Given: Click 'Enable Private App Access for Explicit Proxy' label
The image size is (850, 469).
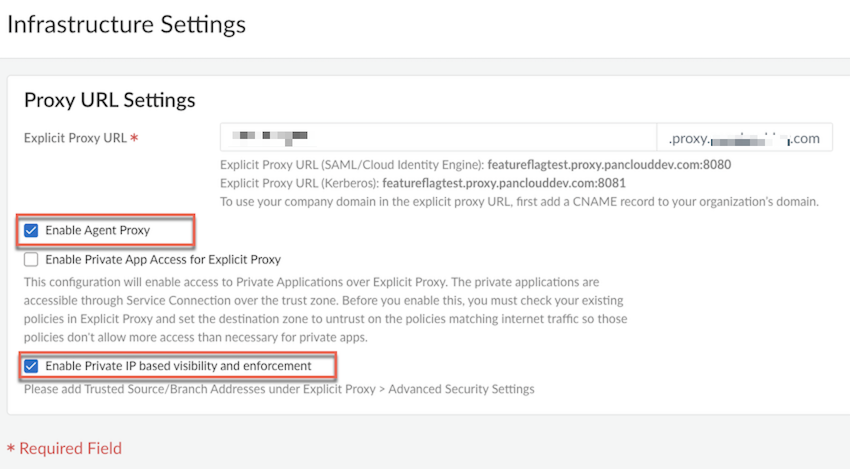Looking at the screenshot, I should pos(163,260).
